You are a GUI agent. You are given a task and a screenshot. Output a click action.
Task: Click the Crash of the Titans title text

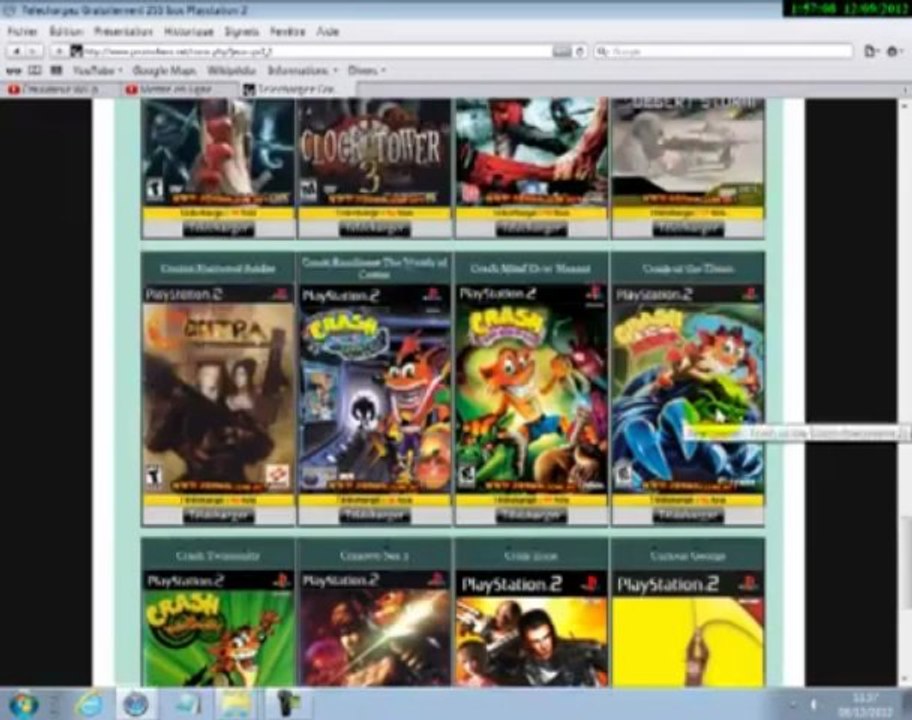687,269
